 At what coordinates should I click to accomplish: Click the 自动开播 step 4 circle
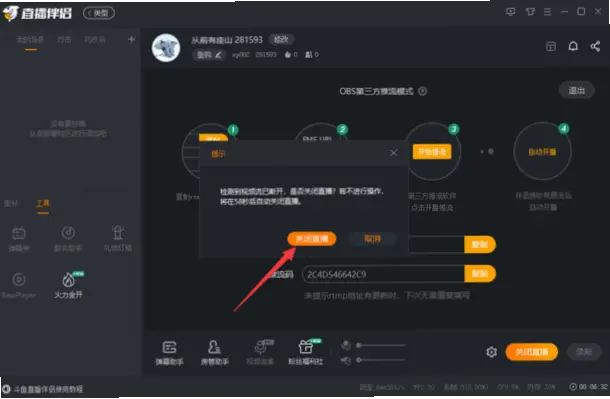[x=542, y=152]
